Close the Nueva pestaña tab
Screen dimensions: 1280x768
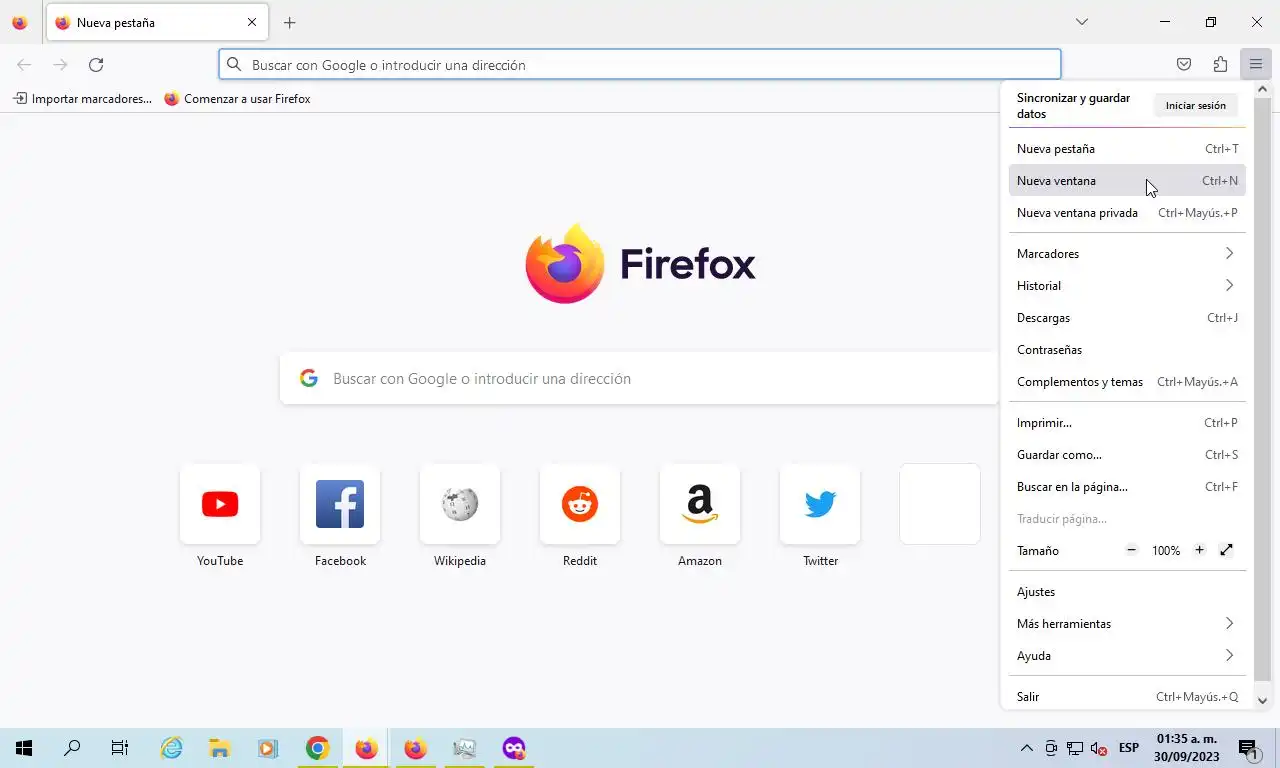pos(252,22)
